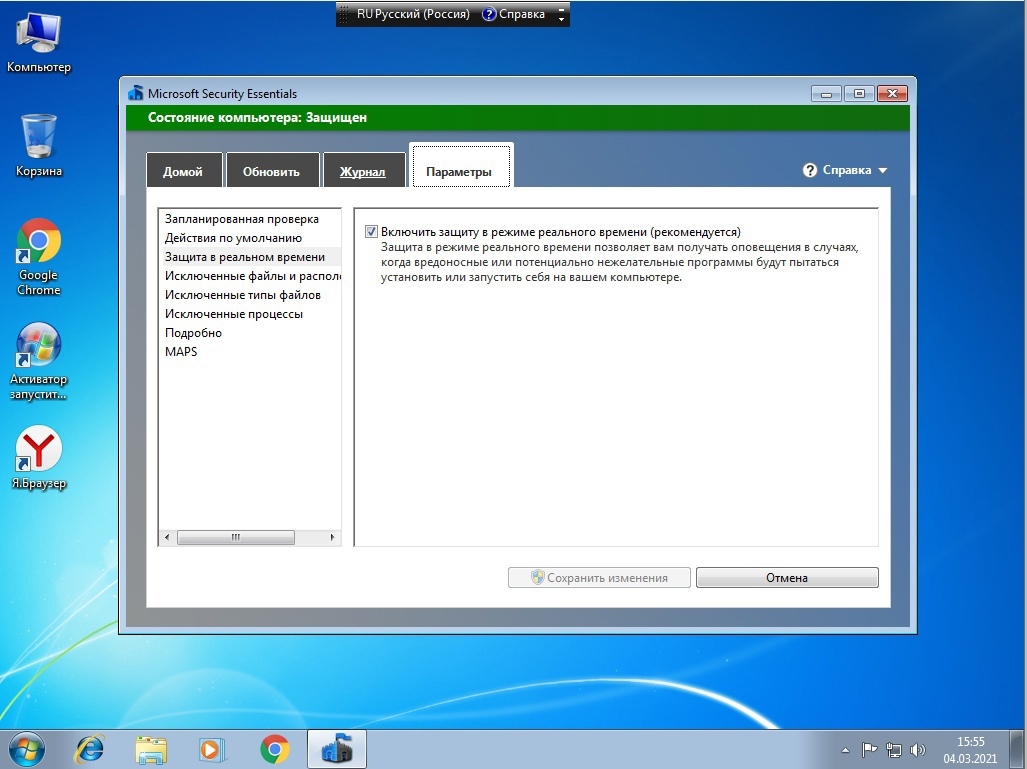Click RU Русский language bar indicator

tap(413, 14)
